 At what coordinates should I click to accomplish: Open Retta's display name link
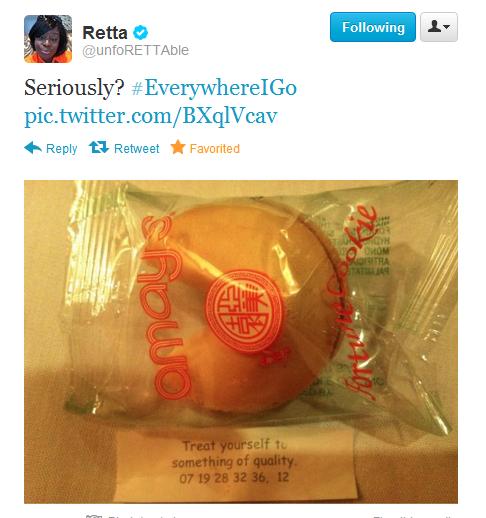tap(105, 33)
